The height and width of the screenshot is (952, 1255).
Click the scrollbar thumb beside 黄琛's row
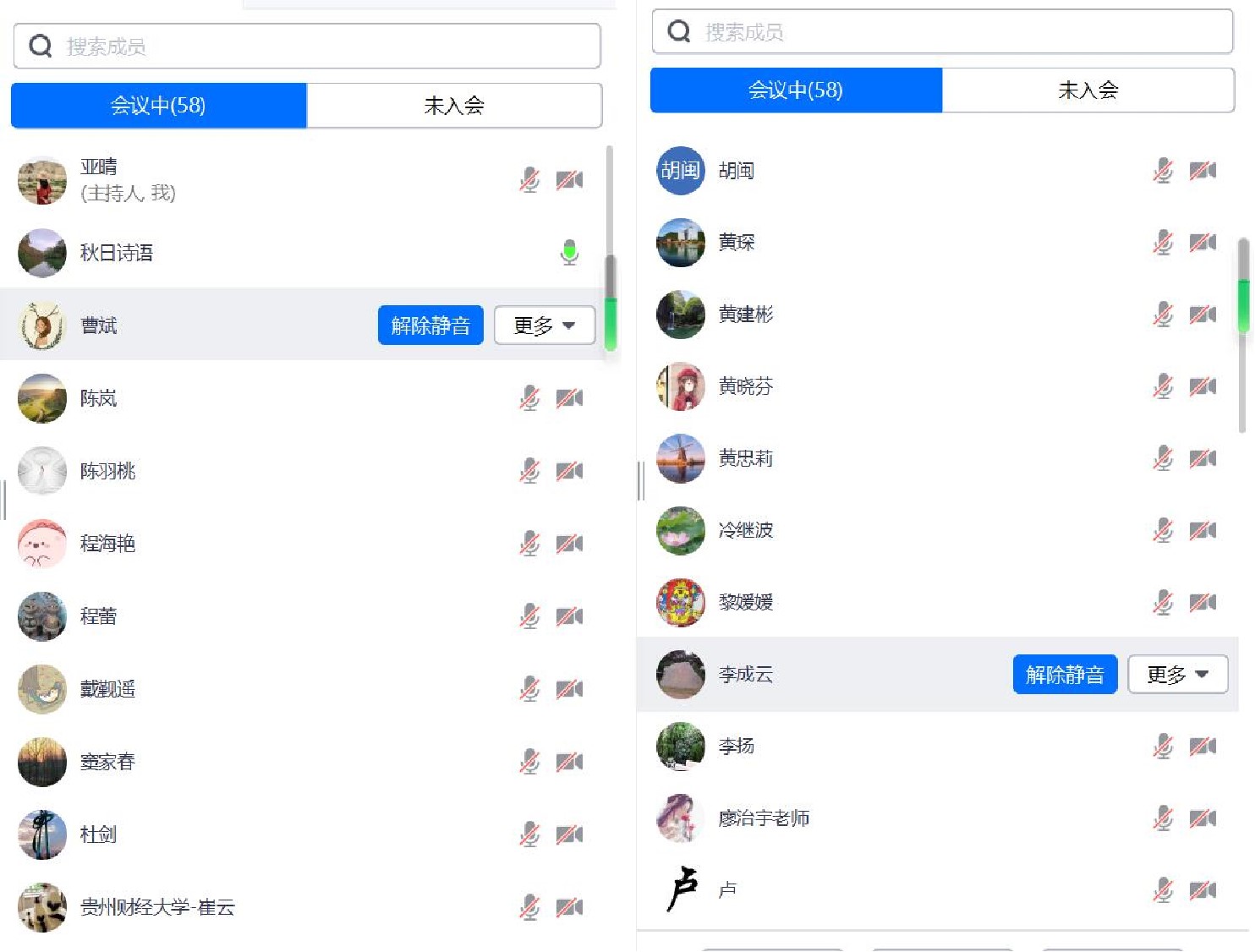pyautogui.click(x=1243, y=287)
